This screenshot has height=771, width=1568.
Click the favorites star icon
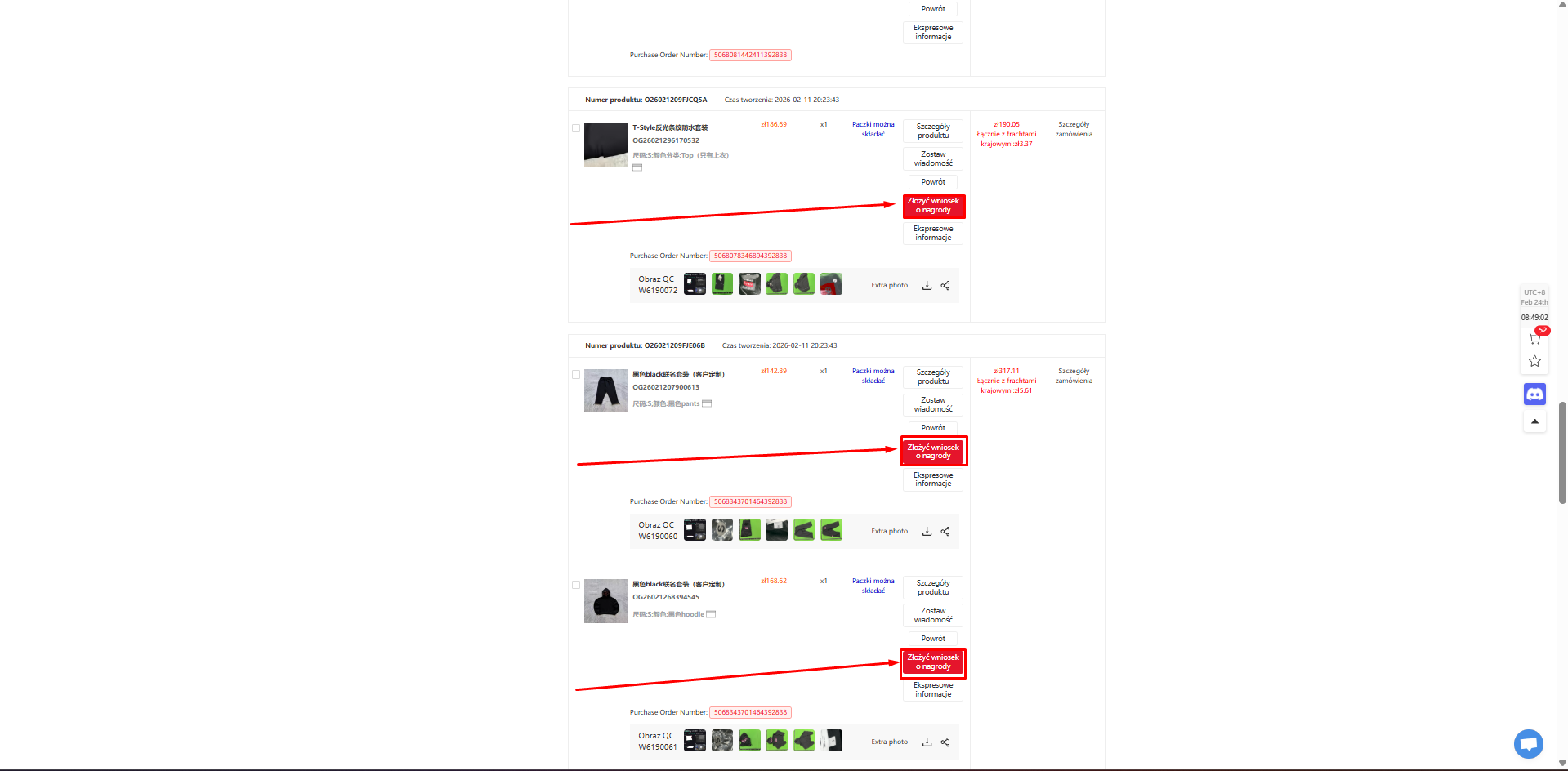(1534, 361)
